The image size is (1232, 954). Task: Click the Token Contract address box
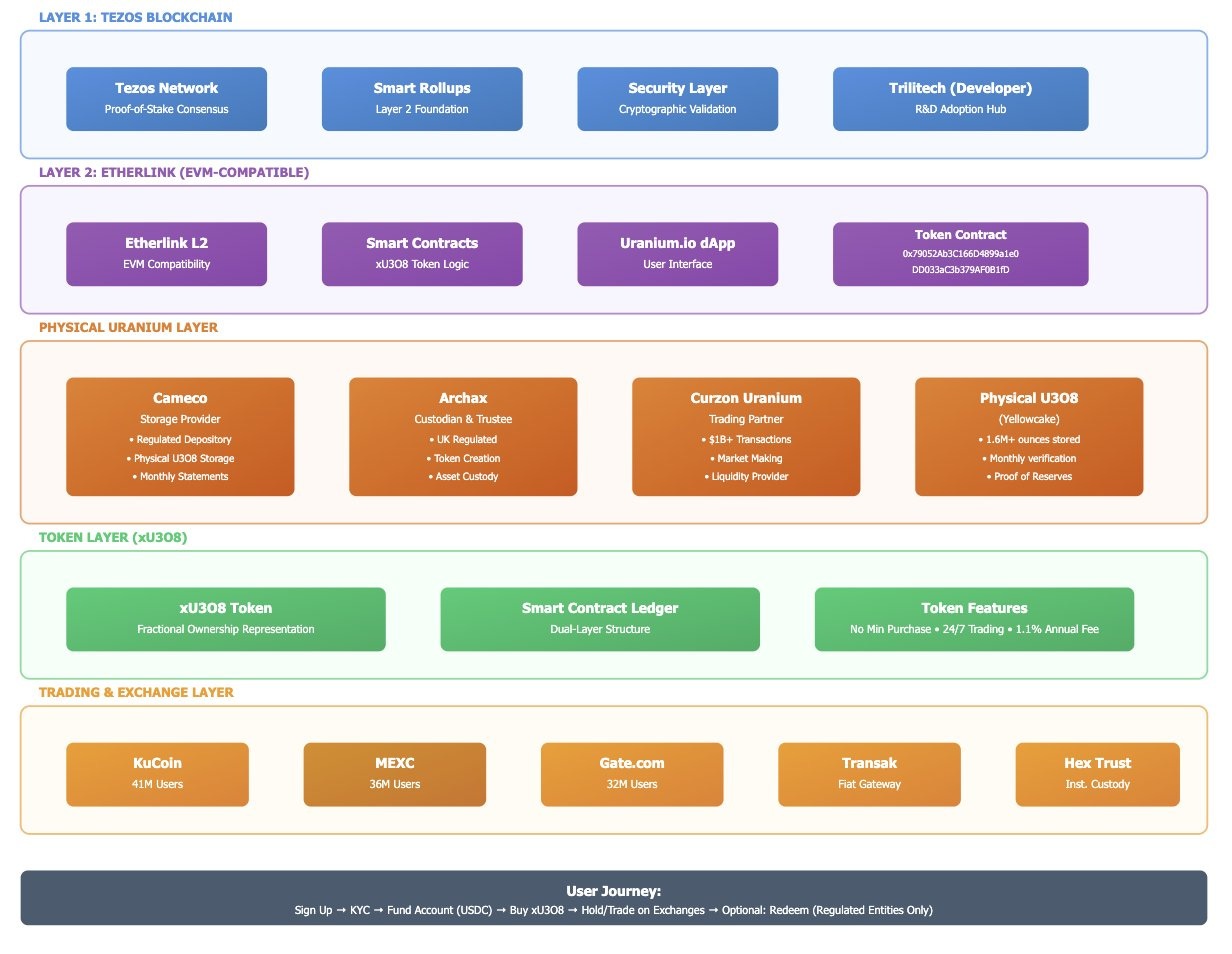(x=960, y=254)
